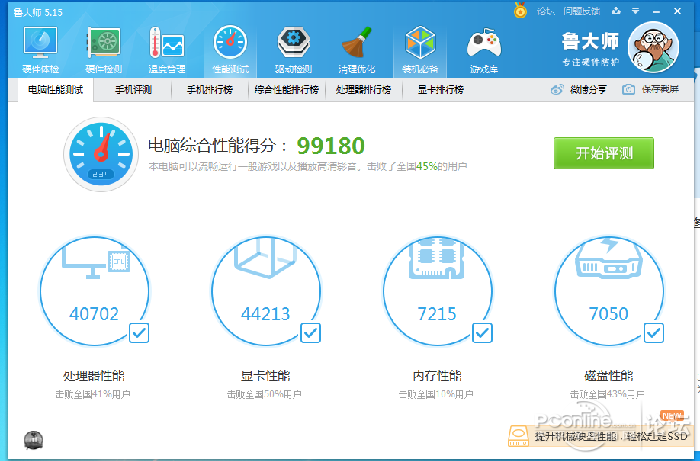Open 硬件体检 hardware checkup icon
700x461 pixels.
tap(40, 43)
